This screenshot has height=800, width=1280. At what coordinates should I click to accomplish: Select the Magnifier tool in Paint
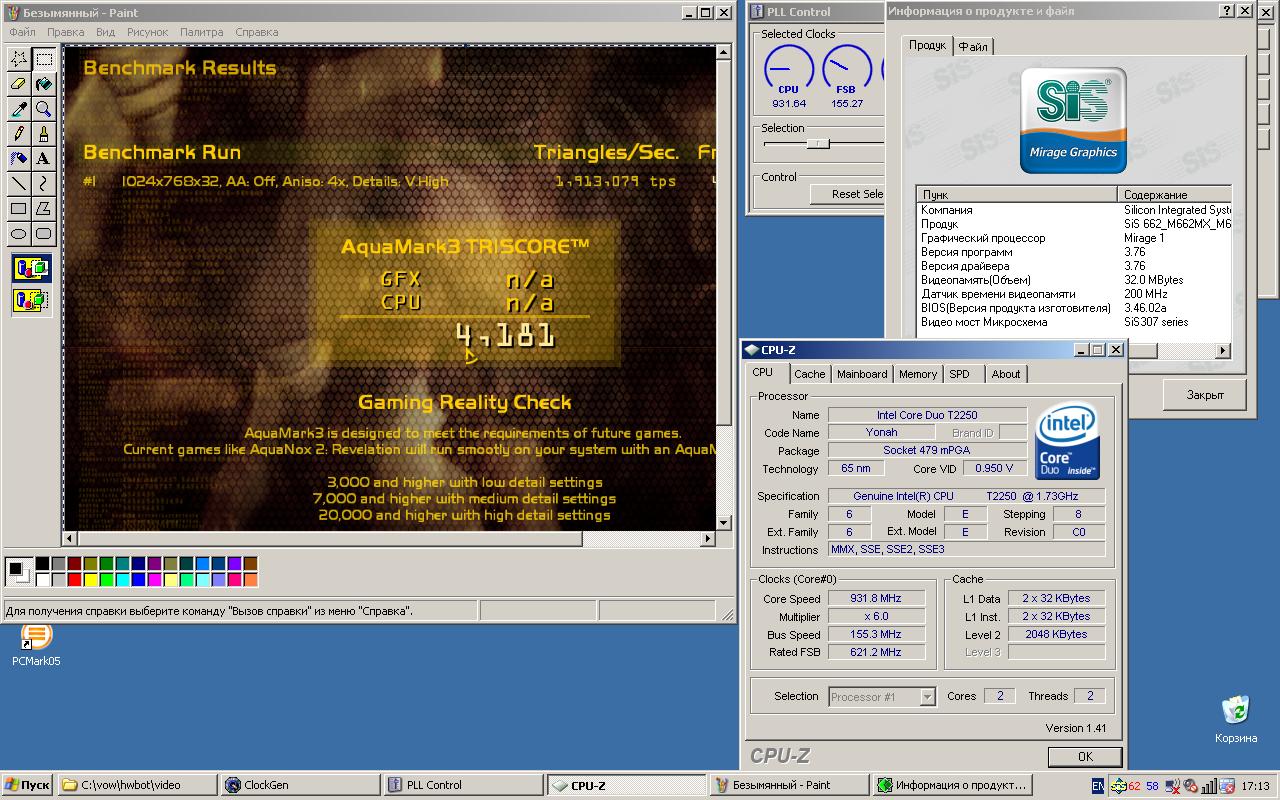(x=43, y=109)
